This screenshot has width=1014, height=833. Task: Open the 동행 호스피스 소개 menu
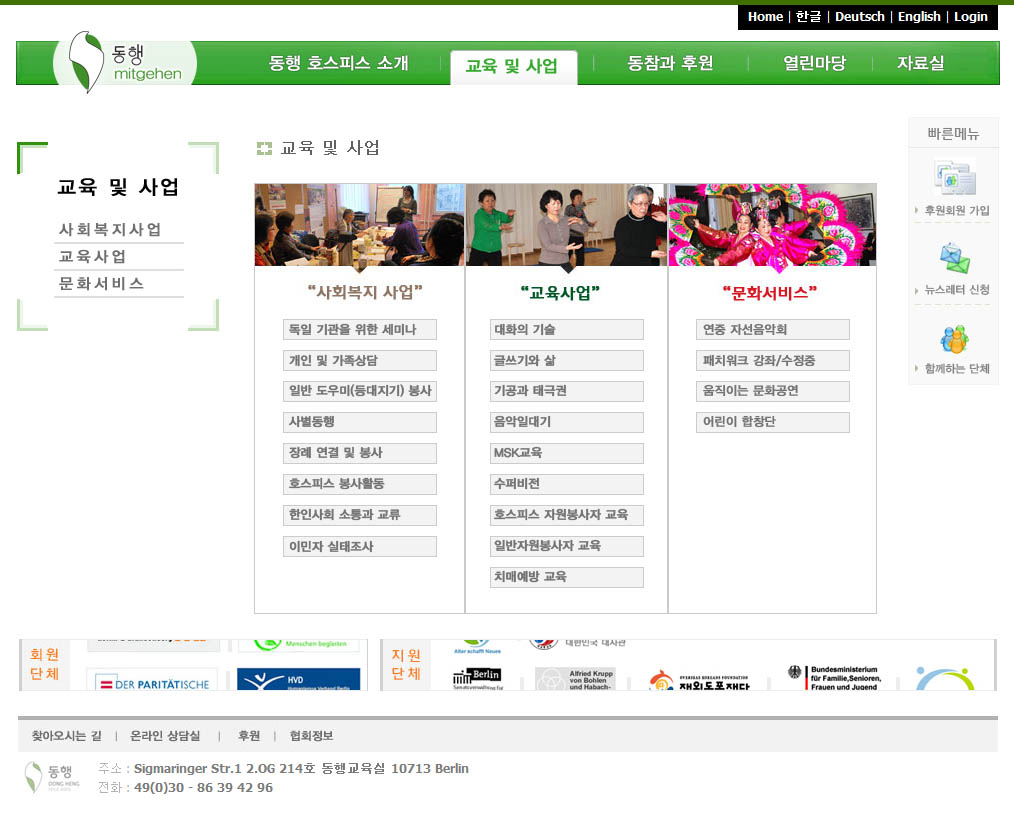click(x=338, y=63)
